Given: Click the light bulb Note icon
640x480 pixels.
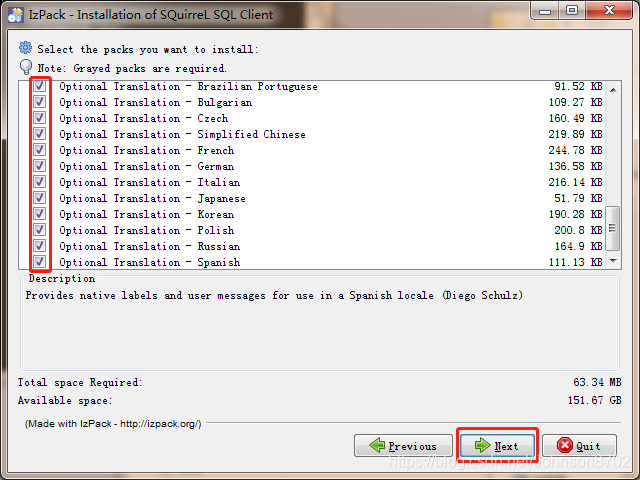Looking at the screenshot, I should point(26,67).
